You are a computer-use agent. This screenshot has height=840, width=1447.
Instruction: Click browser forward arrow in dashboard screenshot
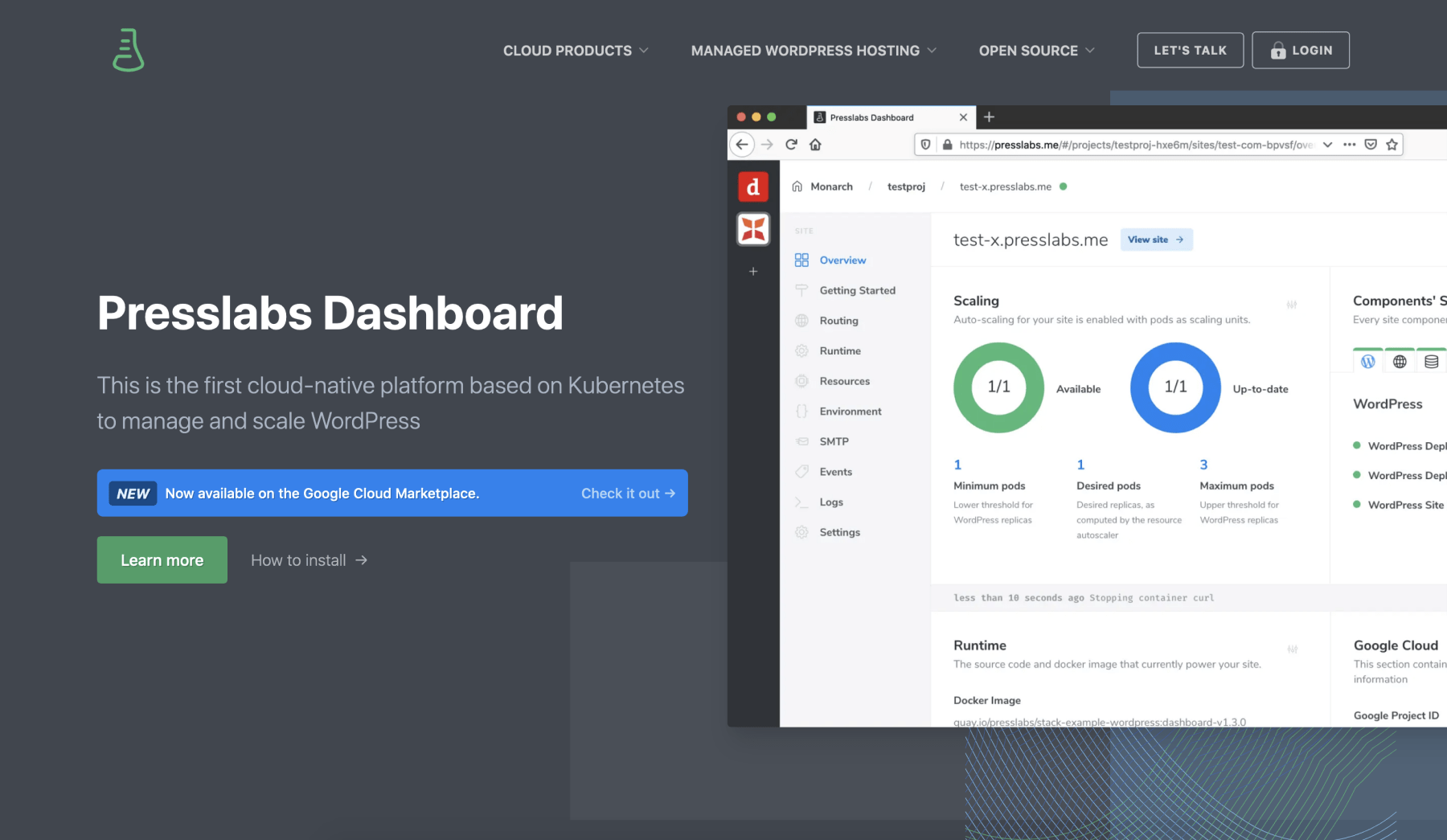coord(767,145)
